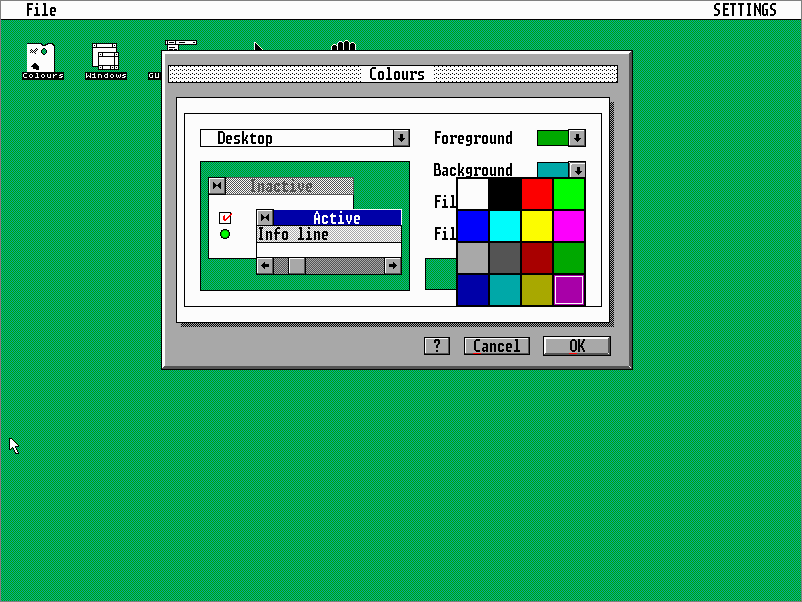This screenshot has height=602, width=802.
Task: Click the scrollbar thumb in the preview window
Action: tap(296, 265)
